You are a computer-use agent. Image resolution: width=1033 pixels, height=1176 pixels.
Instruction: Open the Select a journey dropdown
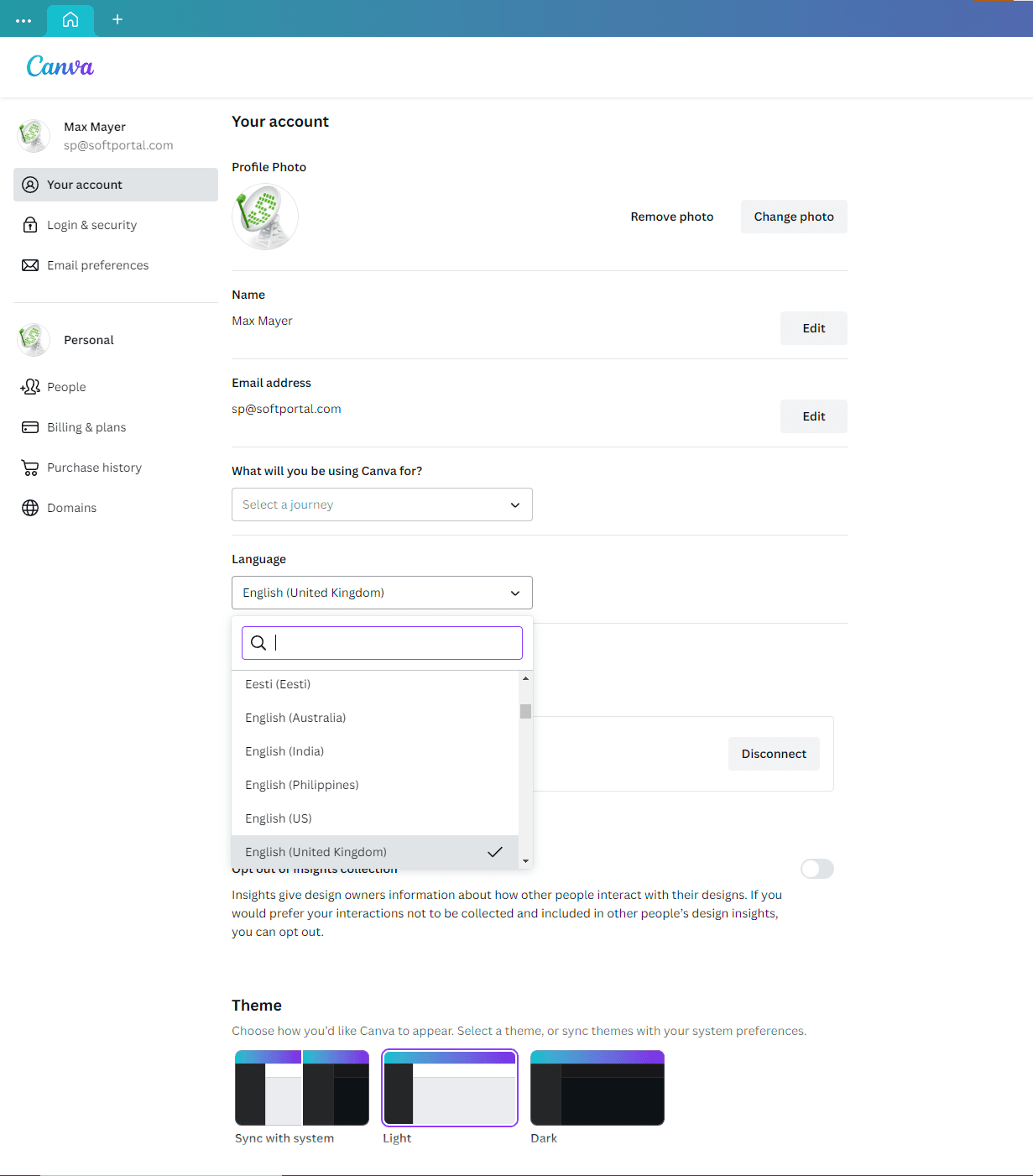tap(382, 504)
